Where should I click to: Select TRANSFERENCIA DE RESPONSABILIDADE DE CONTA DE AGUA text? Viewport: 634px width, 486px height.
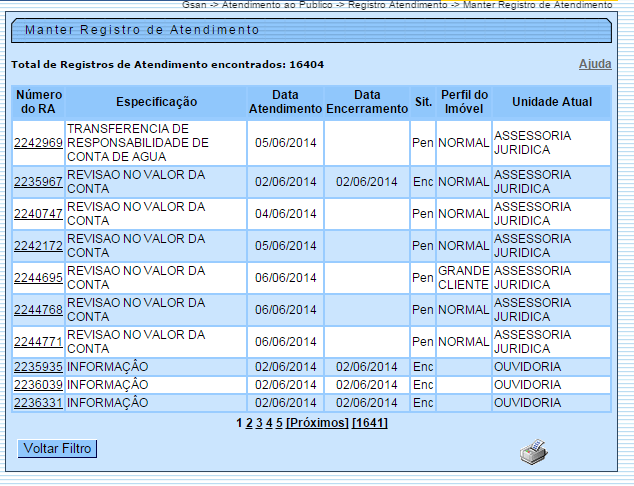(x=138, y=143)
